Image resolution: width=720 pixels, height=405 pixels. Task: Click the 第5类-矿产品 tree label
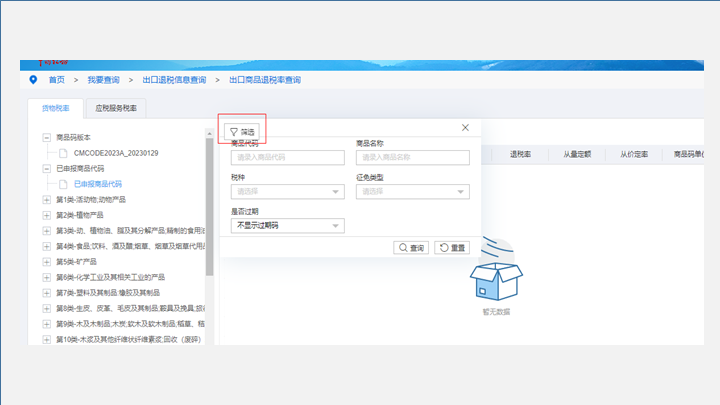point(76,262)
